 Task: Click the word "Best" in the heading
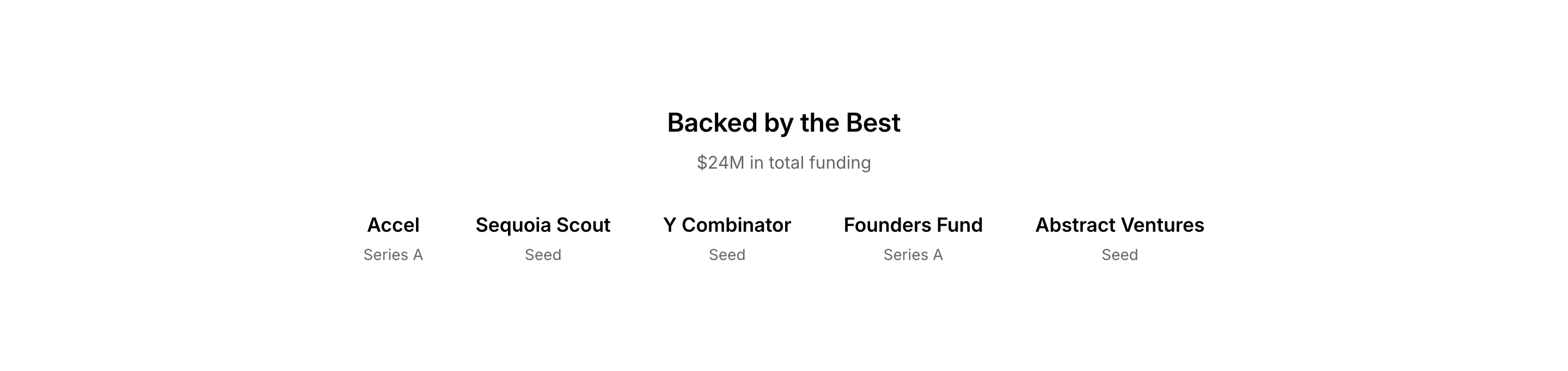tap(873, 123)
